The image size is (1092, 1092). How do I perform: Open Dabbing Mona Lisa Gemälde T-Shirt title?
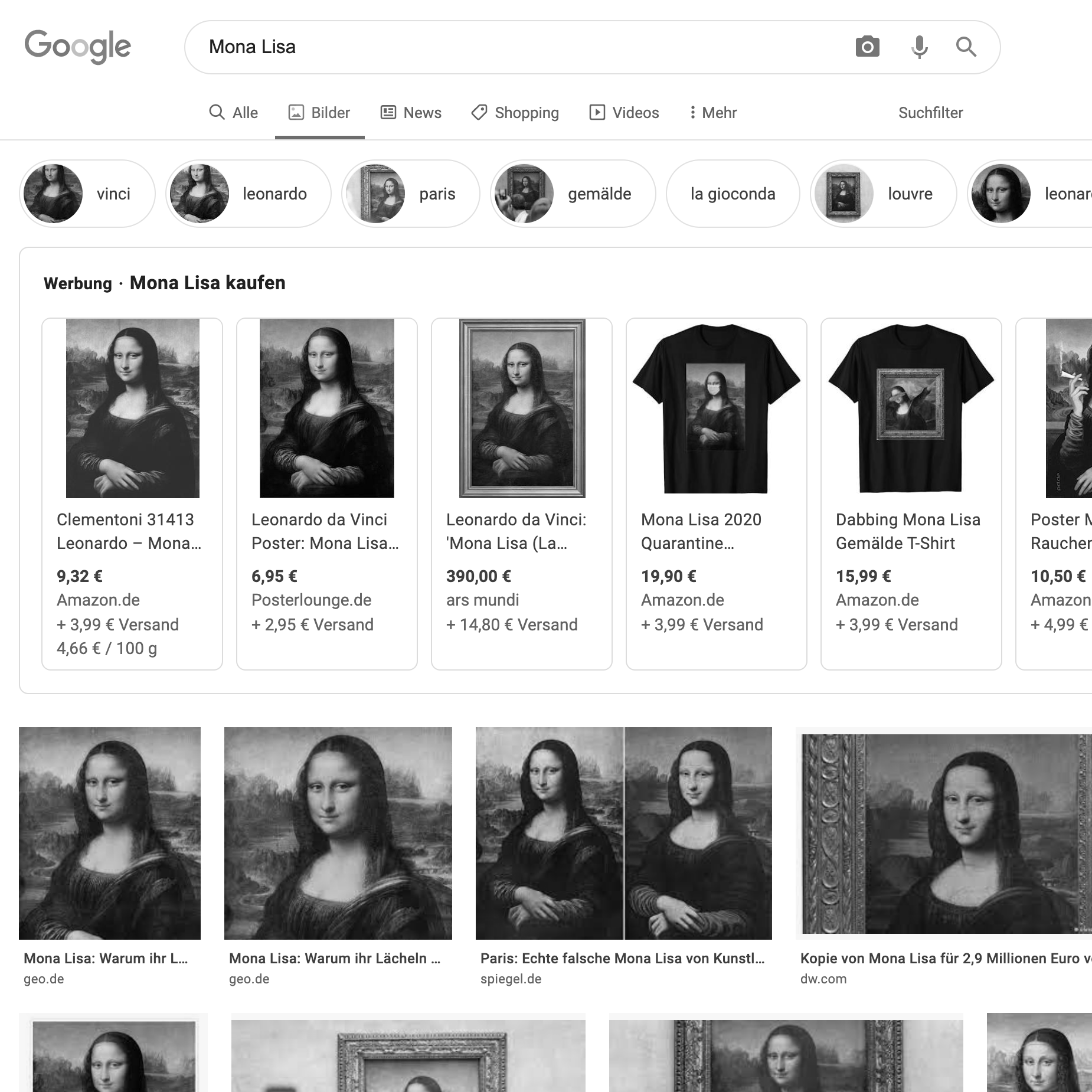click(x=908, y=531)
